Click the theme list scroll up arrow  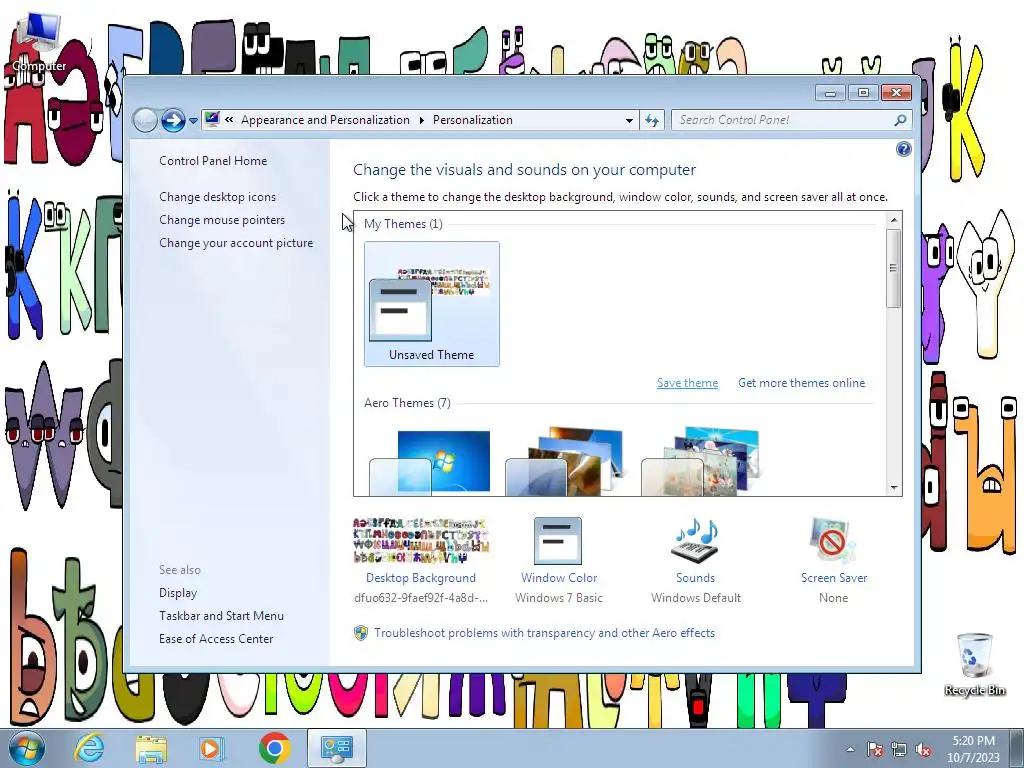(x=894, y=220)
